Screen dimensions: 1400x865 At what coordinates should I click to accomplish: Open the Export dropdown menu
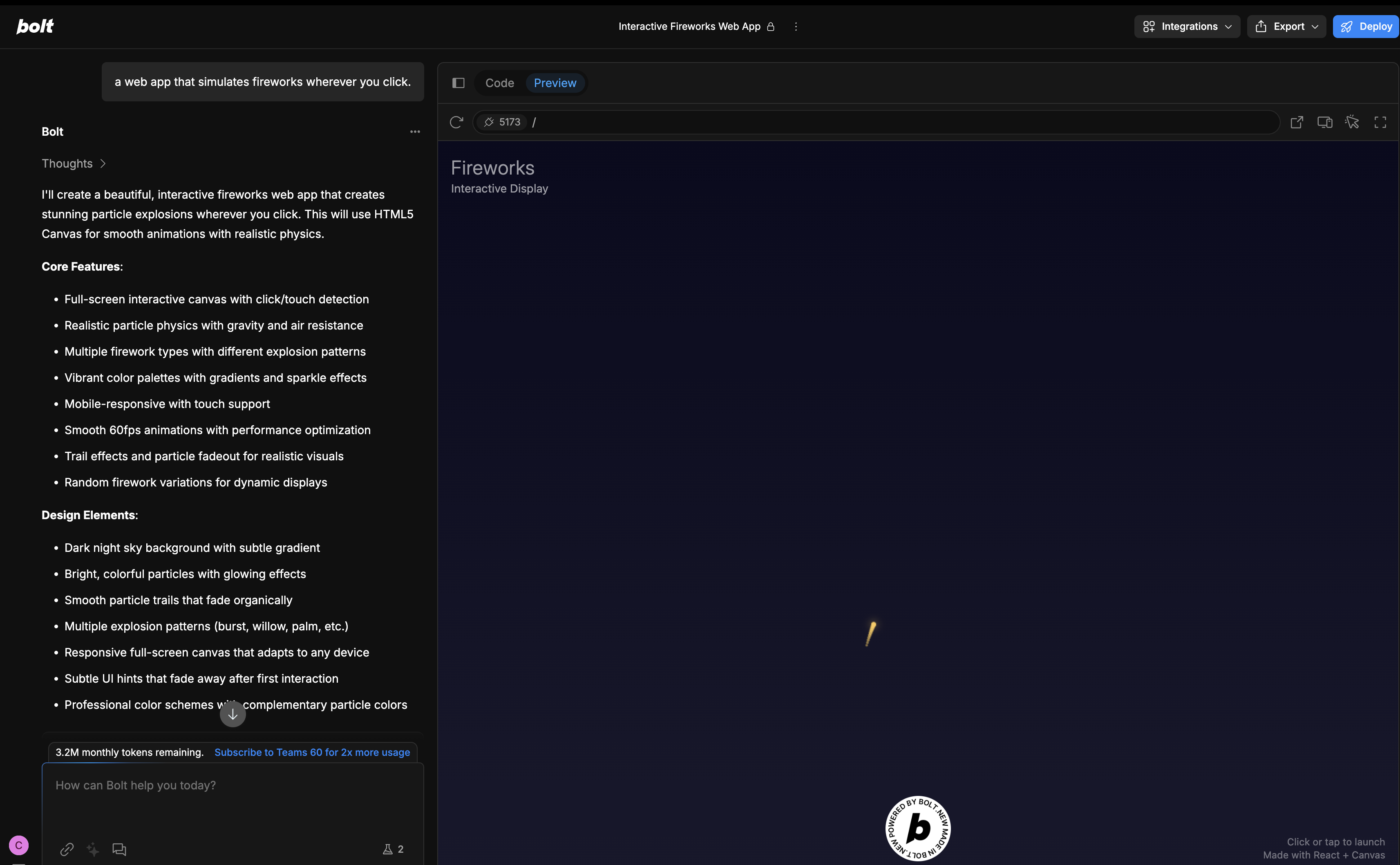click(1286, 26)
